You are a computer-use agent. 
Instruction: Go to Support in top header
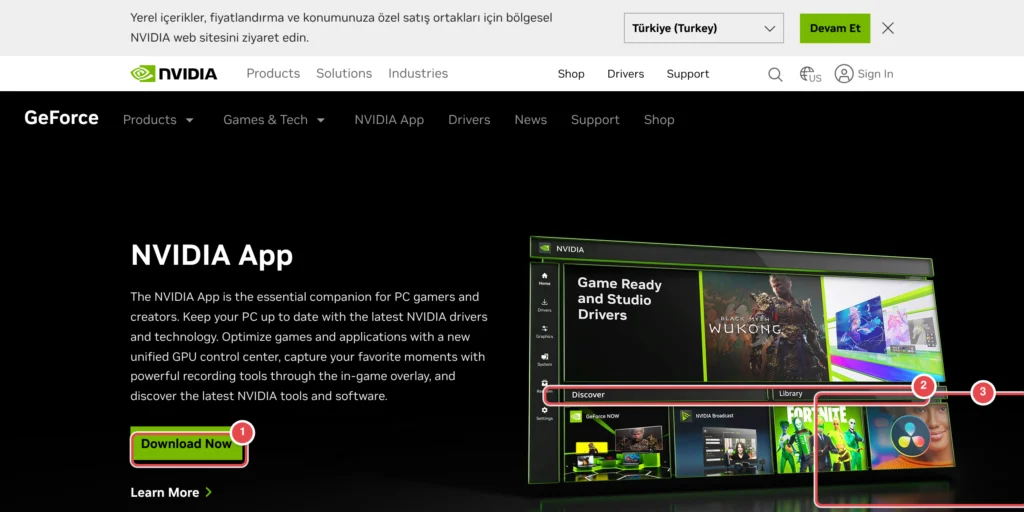tap(688, 74)
